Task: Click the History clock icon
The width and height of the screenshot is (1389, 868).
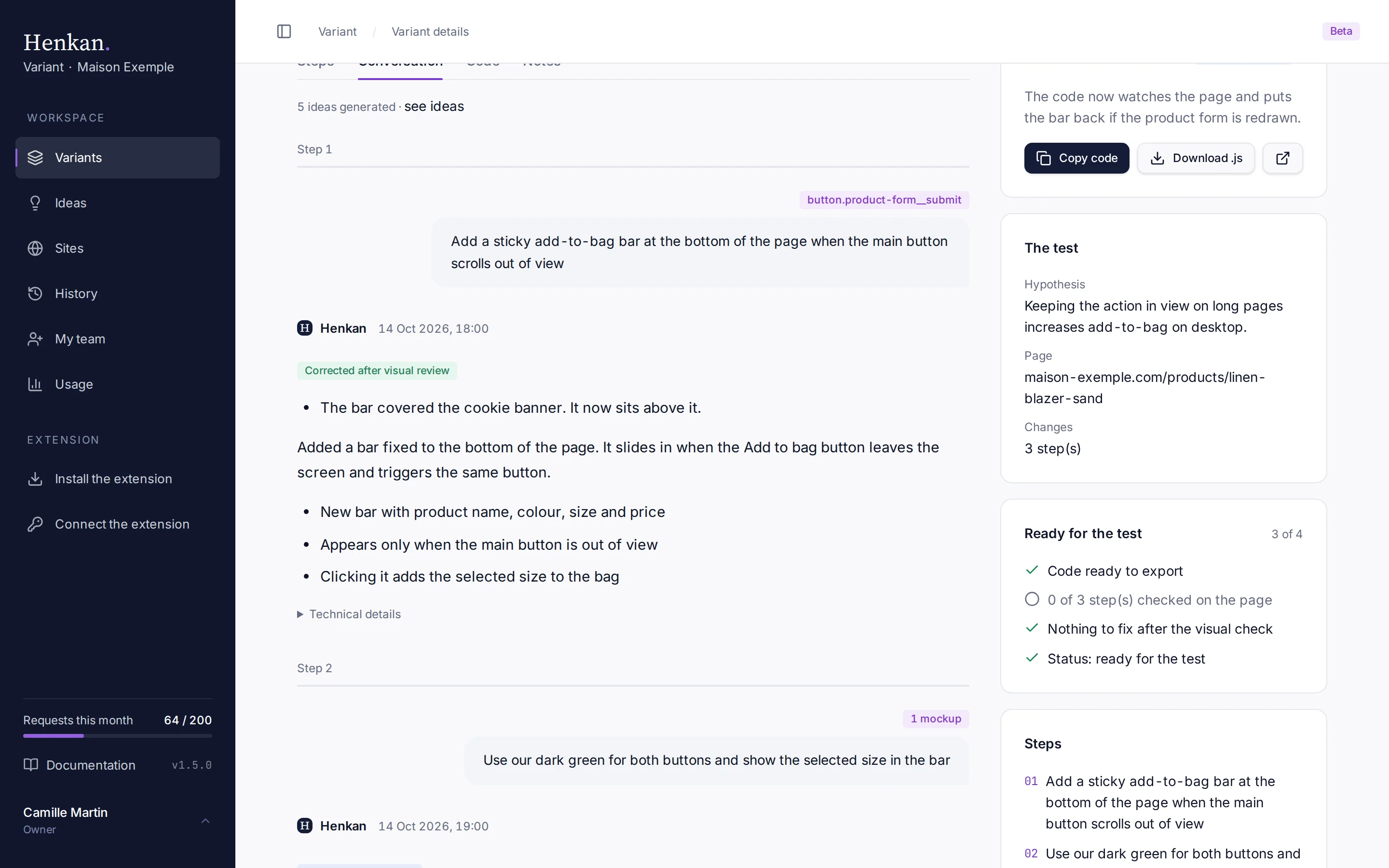Action: pos(35,293)
